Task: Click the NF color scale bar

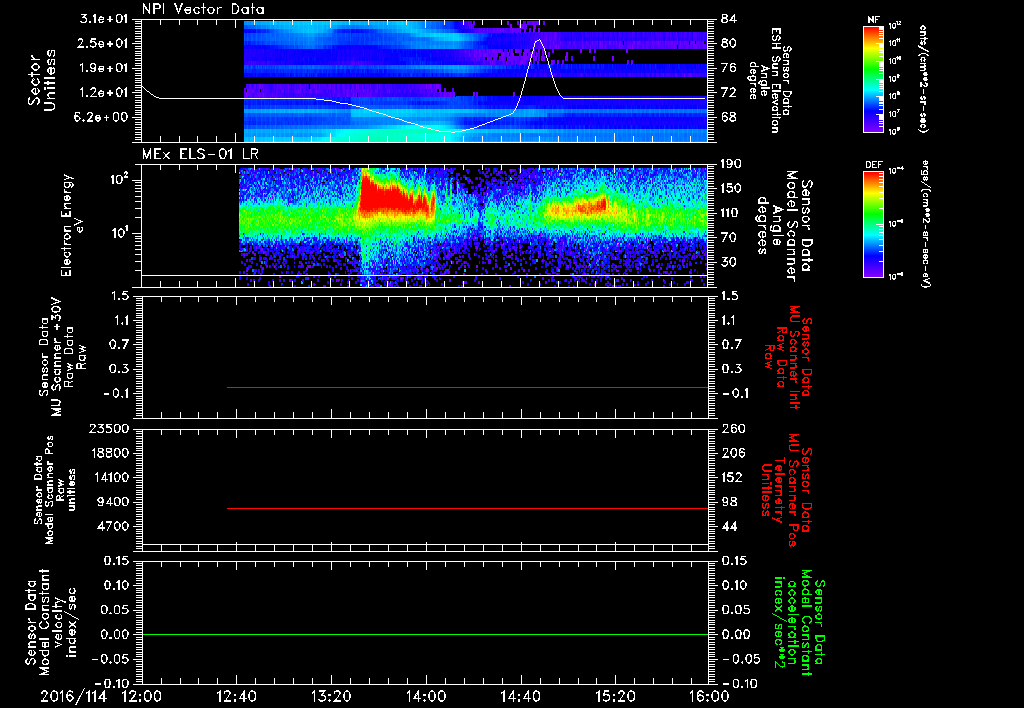Action: pyautogui.click(x=873, y=78)
